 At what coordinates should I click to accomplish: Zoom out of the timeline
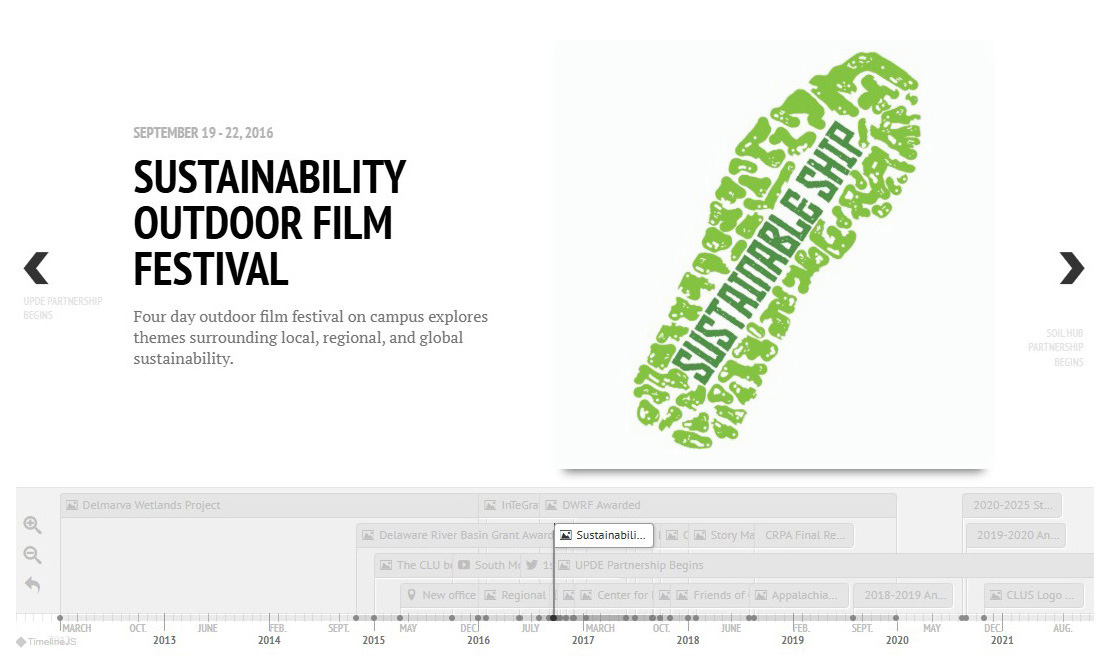[32, 555]
